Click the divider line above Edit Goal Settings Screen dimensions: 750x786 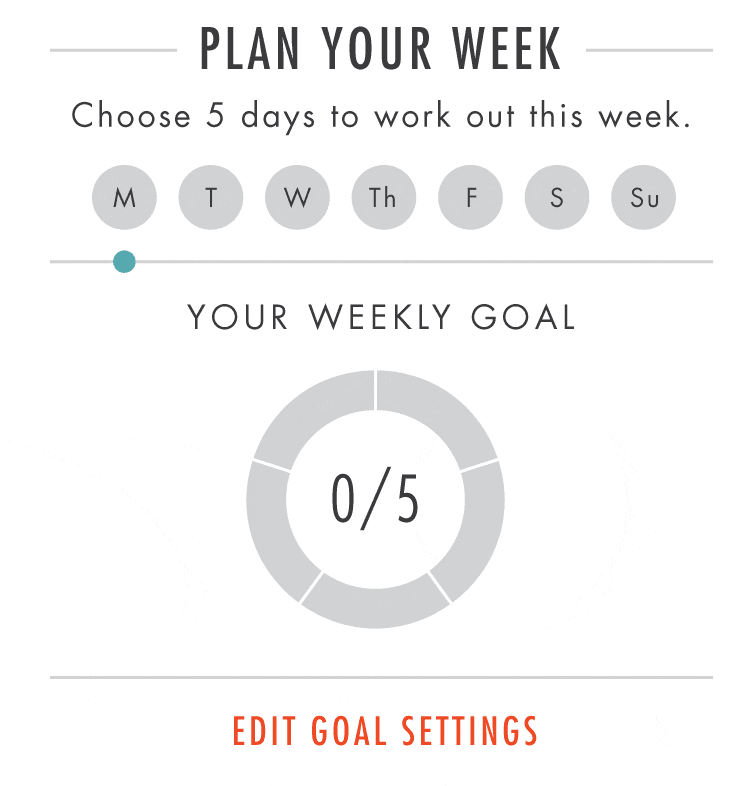coord(381,678)
